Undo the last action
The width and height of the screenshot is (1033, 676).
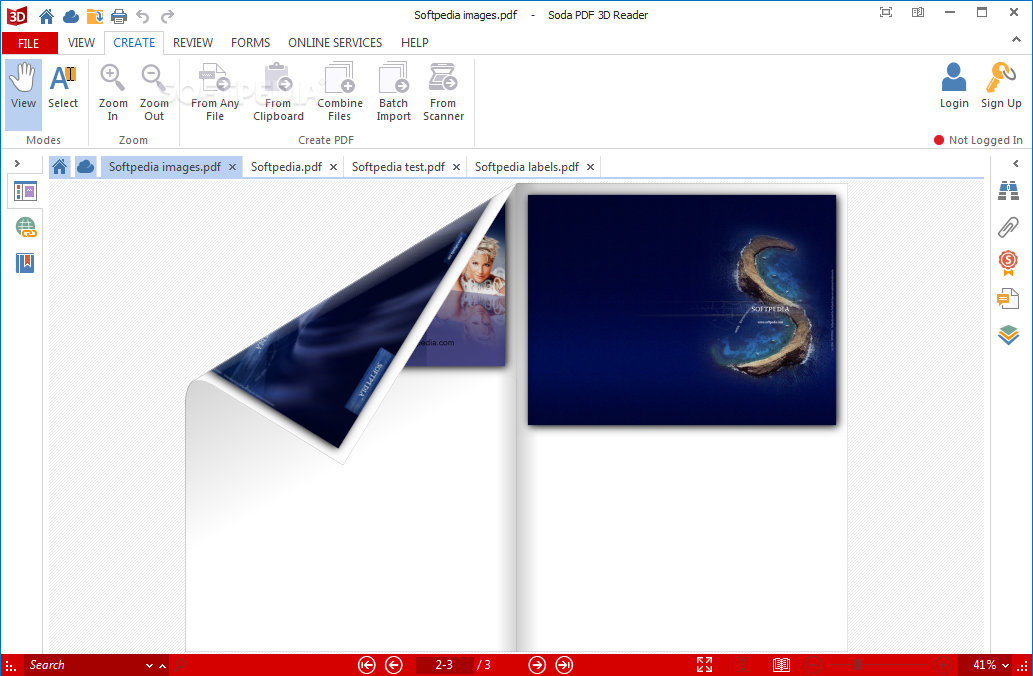point(143,16)
